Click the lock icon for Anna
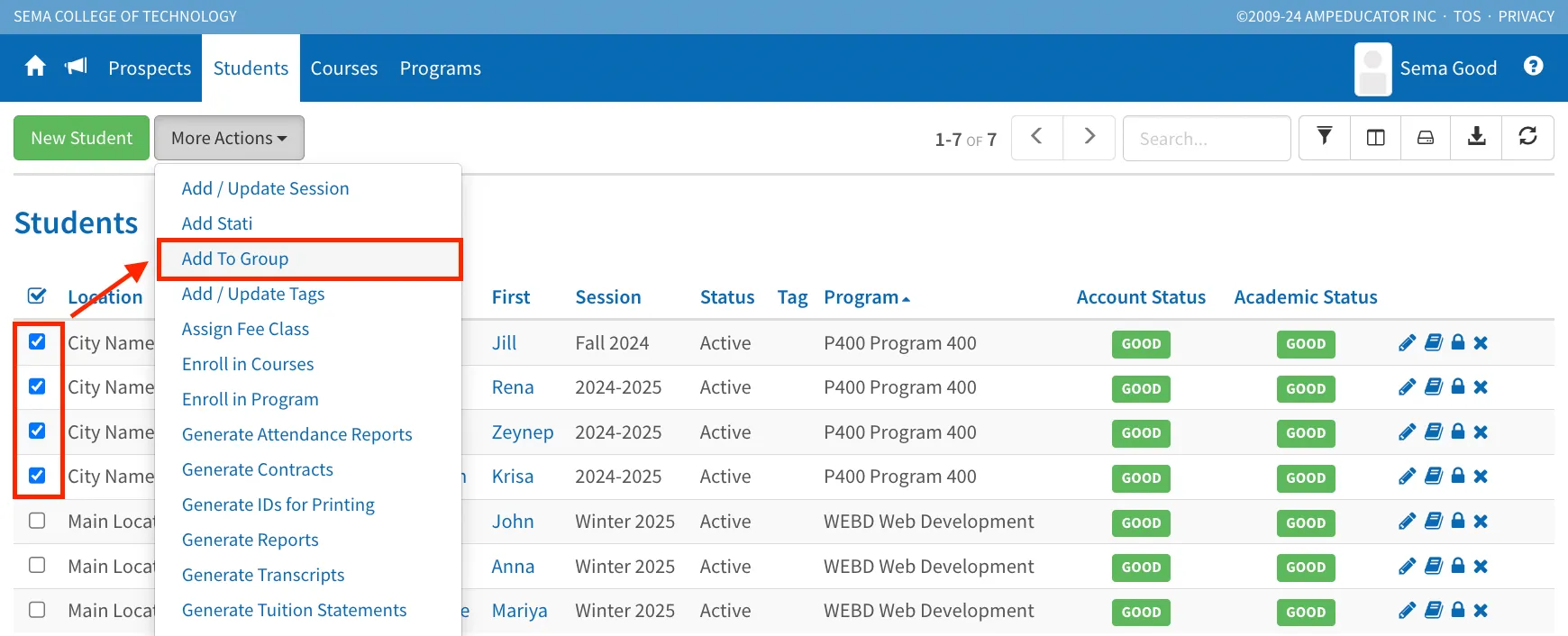Image resolution: width=1568 pixels, height=636 pixels. 1458,566
